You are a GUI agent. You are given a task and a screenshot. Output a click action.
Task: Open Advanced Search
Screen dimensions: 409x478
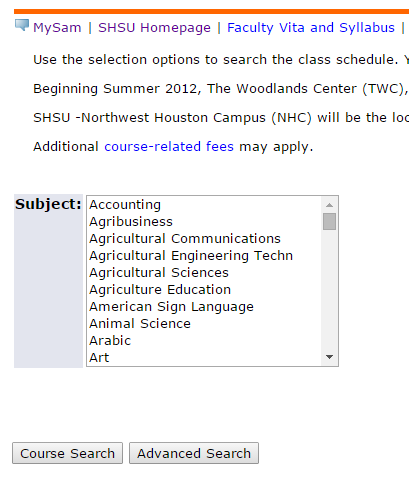click(x=194, y=453)
